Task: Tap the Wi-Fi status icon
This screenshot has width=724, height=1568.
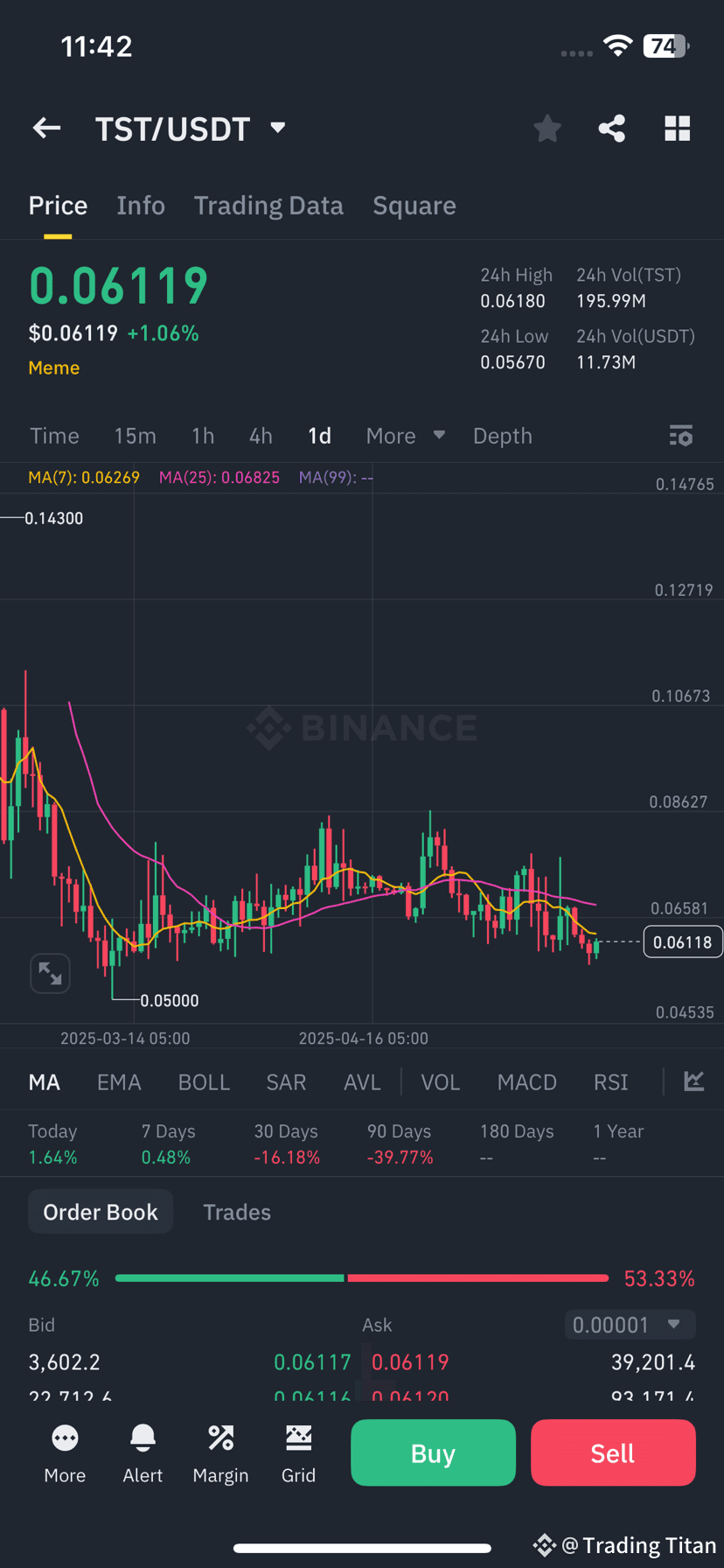Action: coord(617,45)
